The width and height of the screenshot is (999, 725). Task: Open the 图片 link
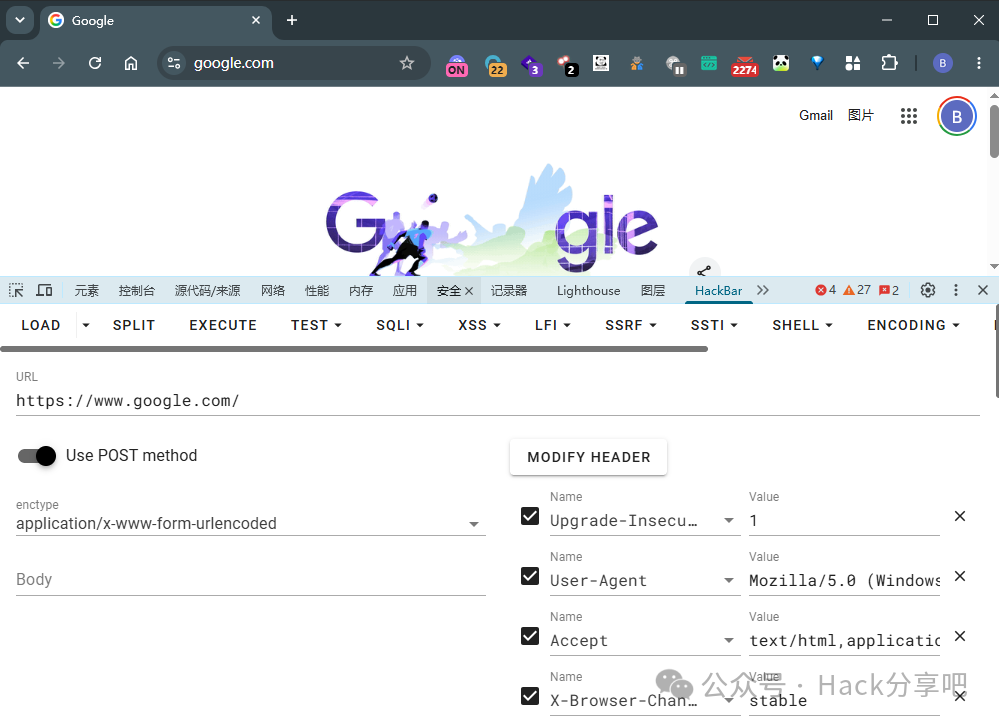tap(860, 115)
